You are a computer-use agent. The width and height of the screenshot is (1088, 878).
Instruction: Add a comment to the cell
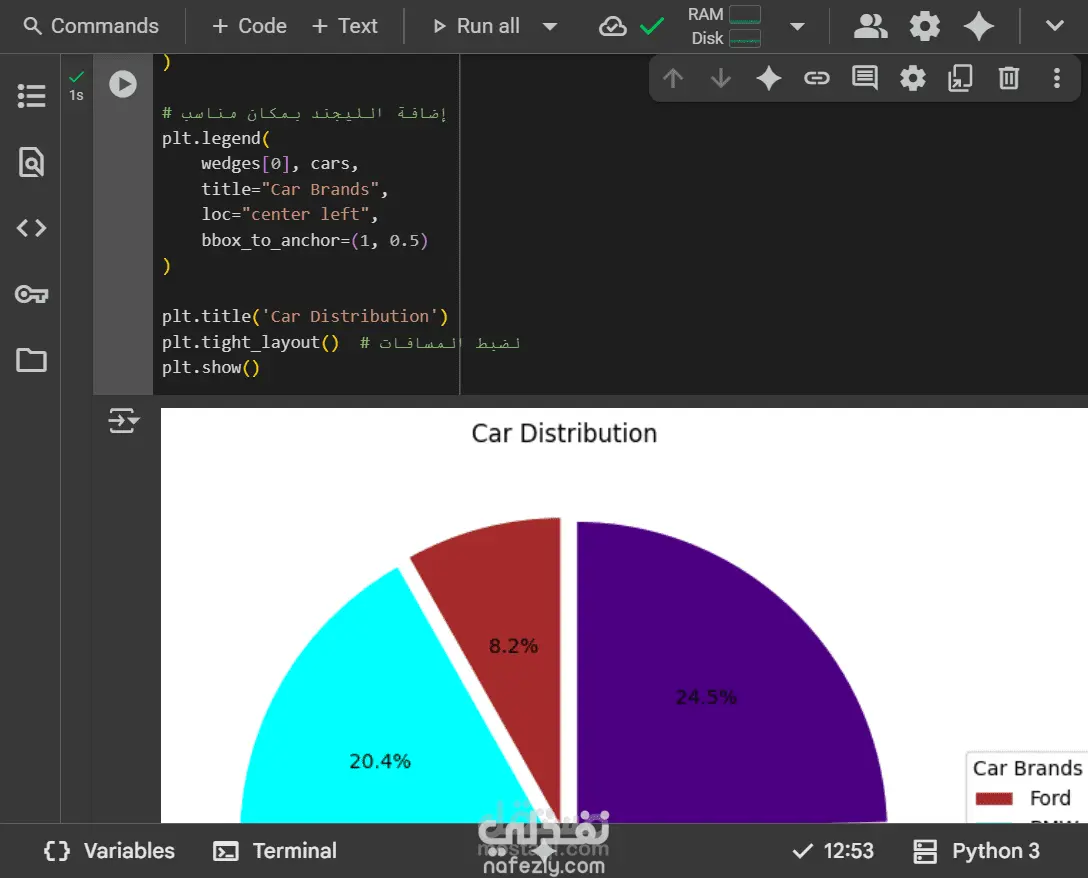click(x=865, y=78)
